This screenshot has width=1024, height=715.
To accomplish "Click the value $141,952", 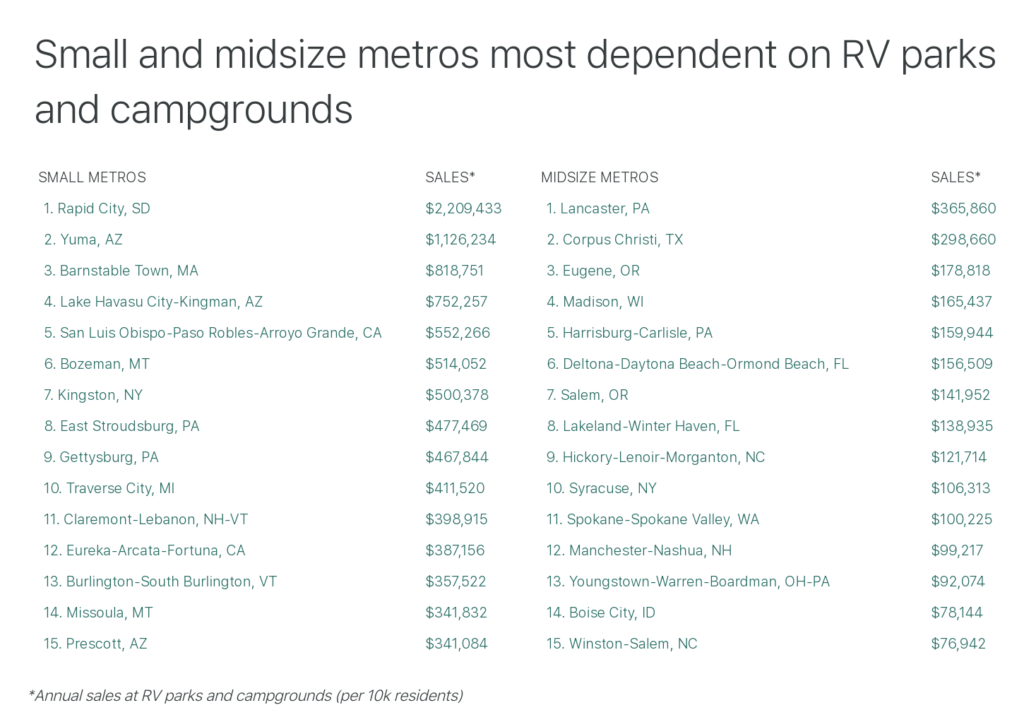I will coord(961,395).
